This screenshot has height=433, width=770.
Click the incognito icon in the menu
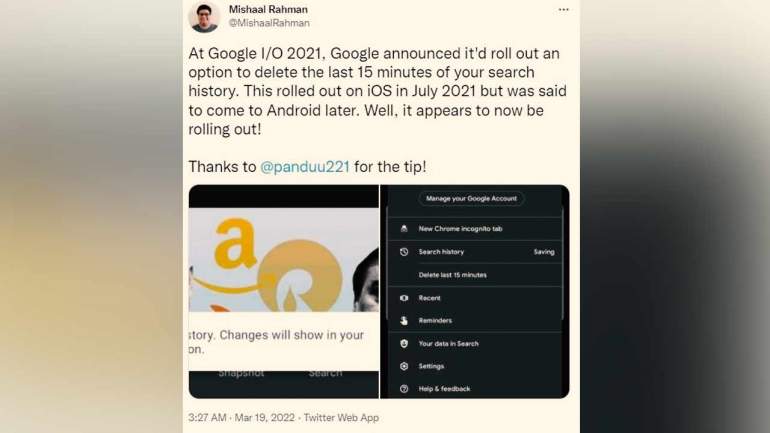404,229
